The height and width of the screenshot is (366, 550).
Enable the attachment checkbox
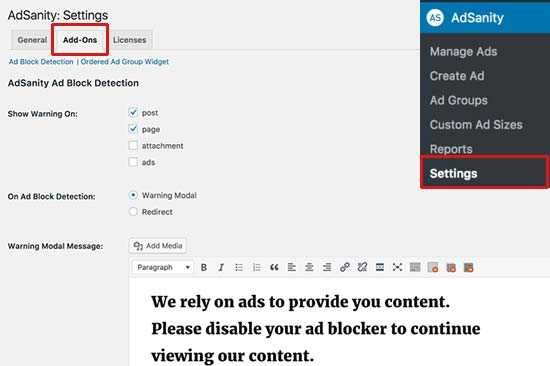point(133,145)
